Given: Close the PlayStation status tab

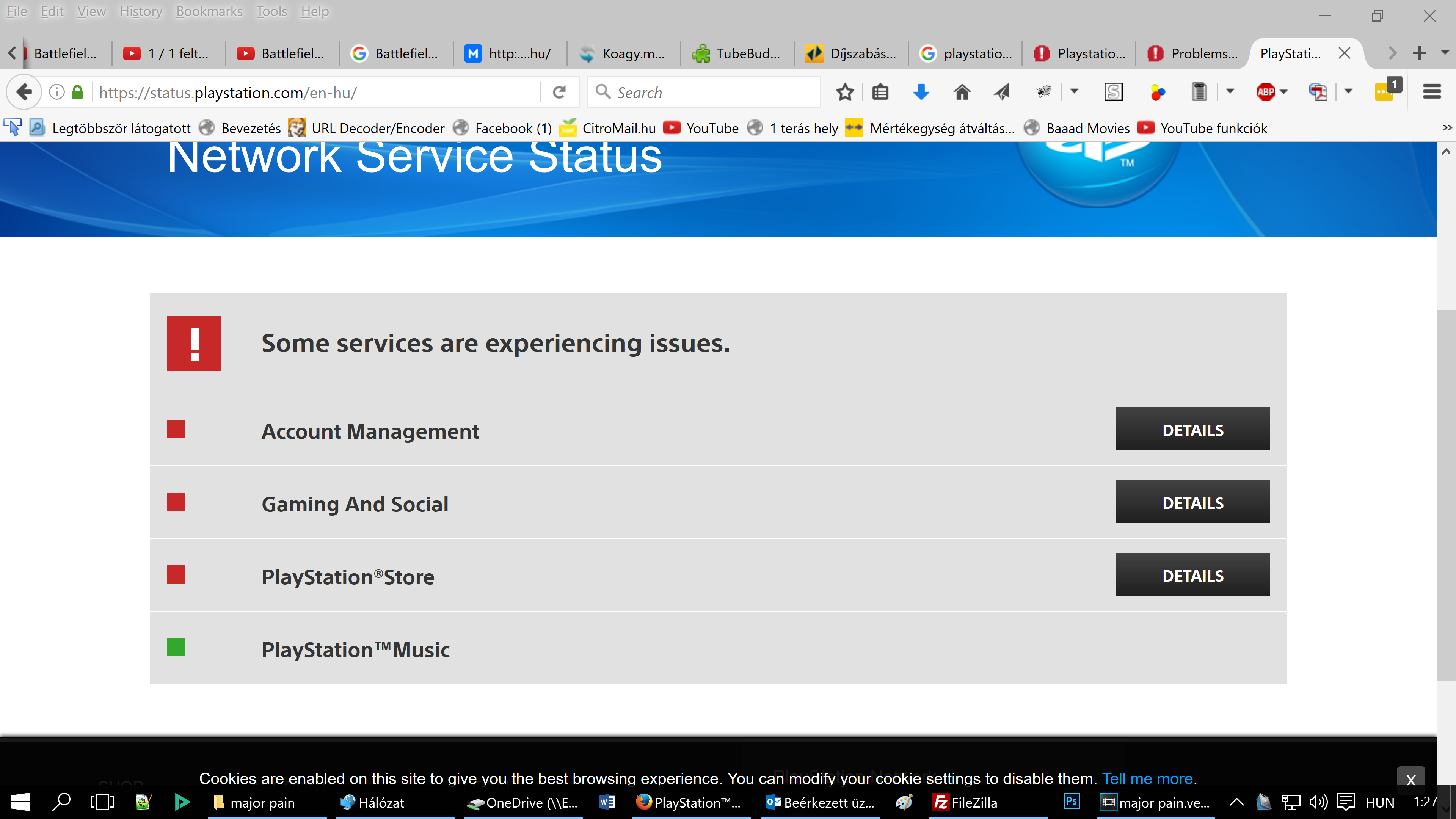Looking at the screenshot, I should (1344, 53).
